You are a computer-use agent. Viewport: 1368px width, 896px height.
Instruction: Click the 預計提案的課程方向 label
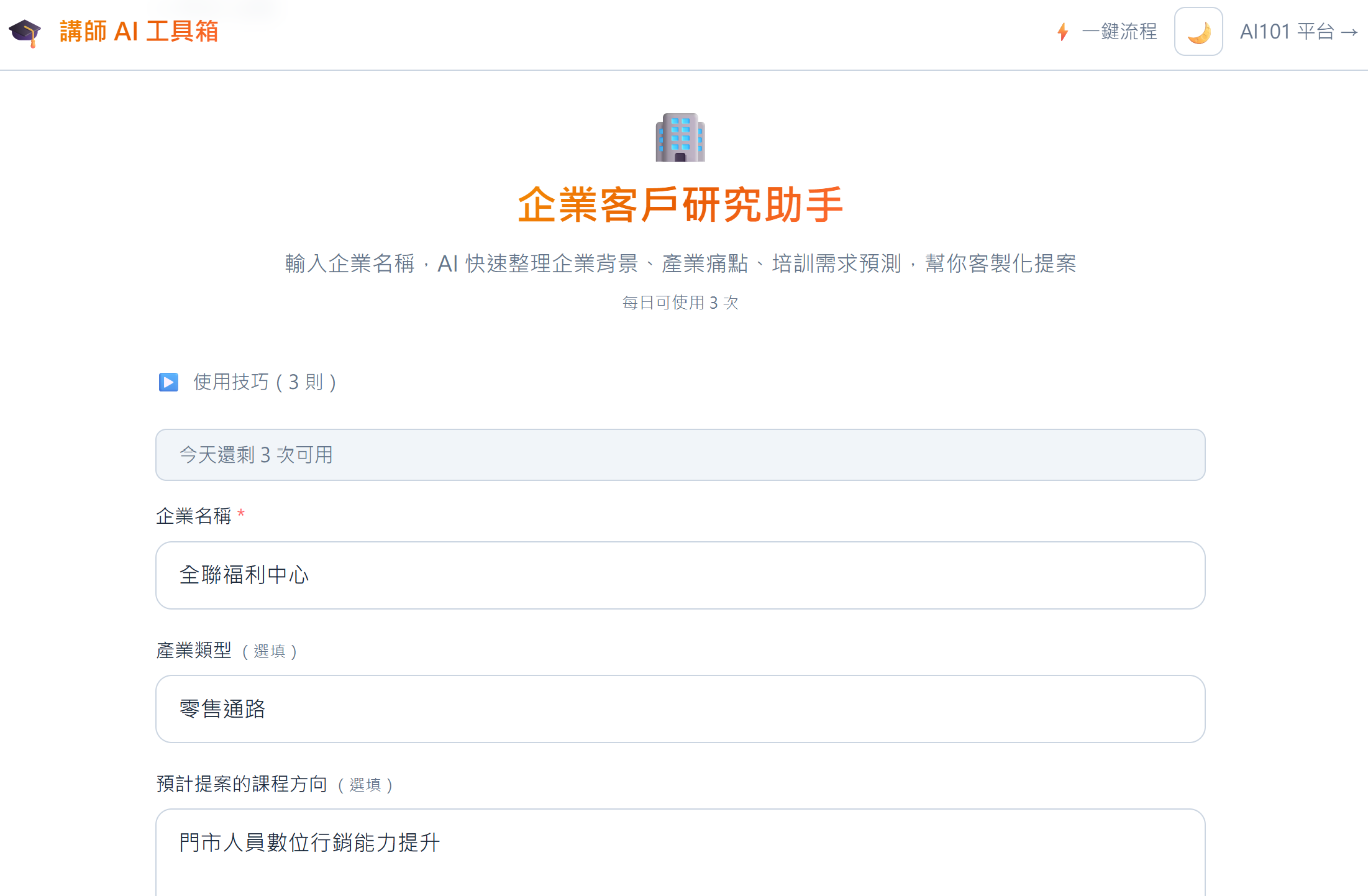(x=242, y=784)
